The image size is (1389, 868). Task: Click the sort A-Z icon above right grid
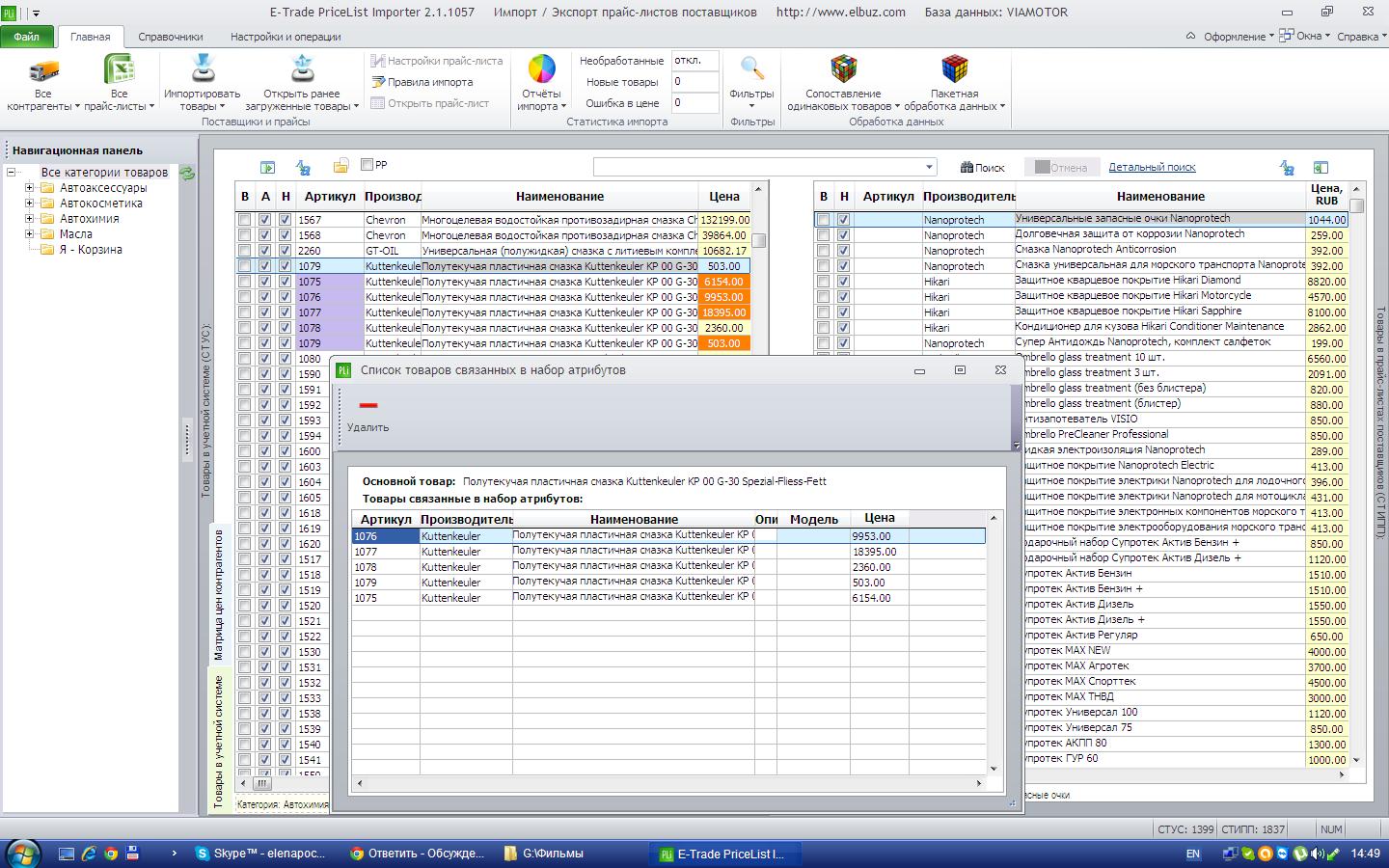point(1287,168)
